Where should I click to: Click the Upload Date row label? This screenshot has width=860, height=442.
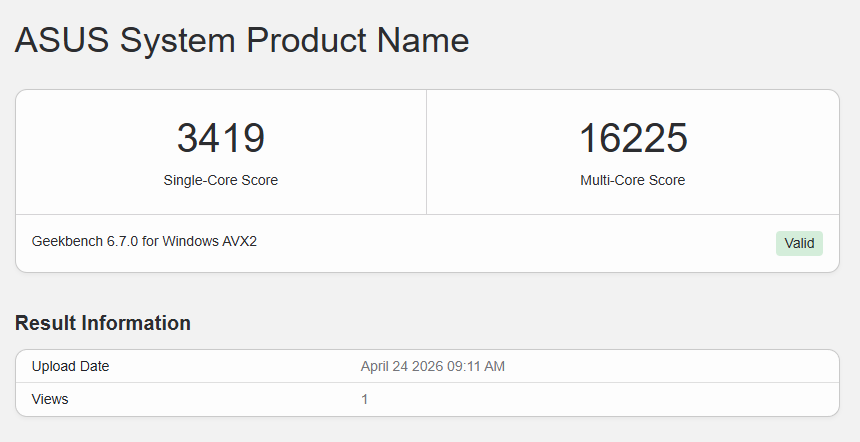tap(70, 366)
